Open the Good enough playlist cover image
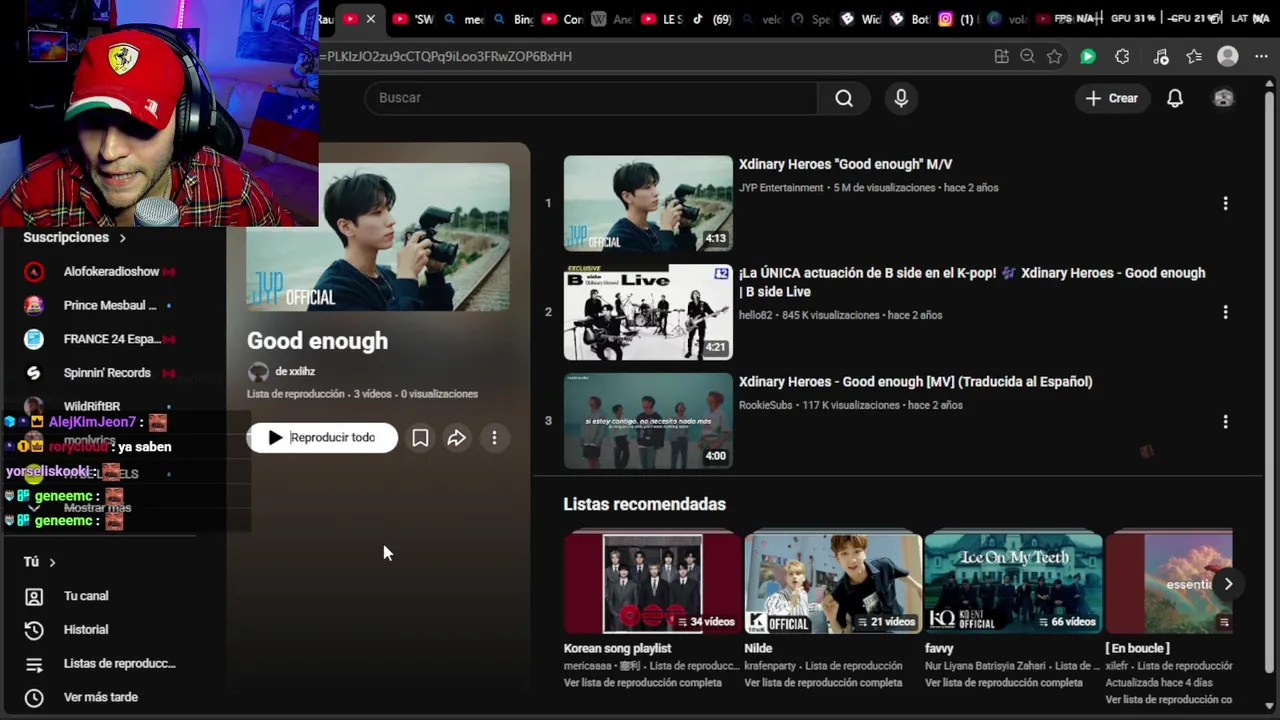The height and width of the screenshot is (720, 1280). point(378,237)
